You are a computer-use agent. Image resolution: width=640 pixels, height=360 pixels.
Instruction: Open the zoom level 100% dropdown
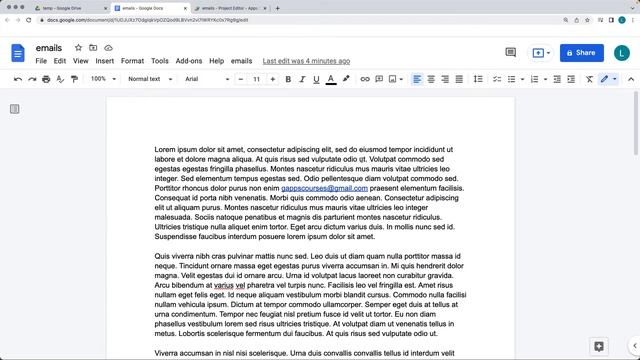(103, 79)
